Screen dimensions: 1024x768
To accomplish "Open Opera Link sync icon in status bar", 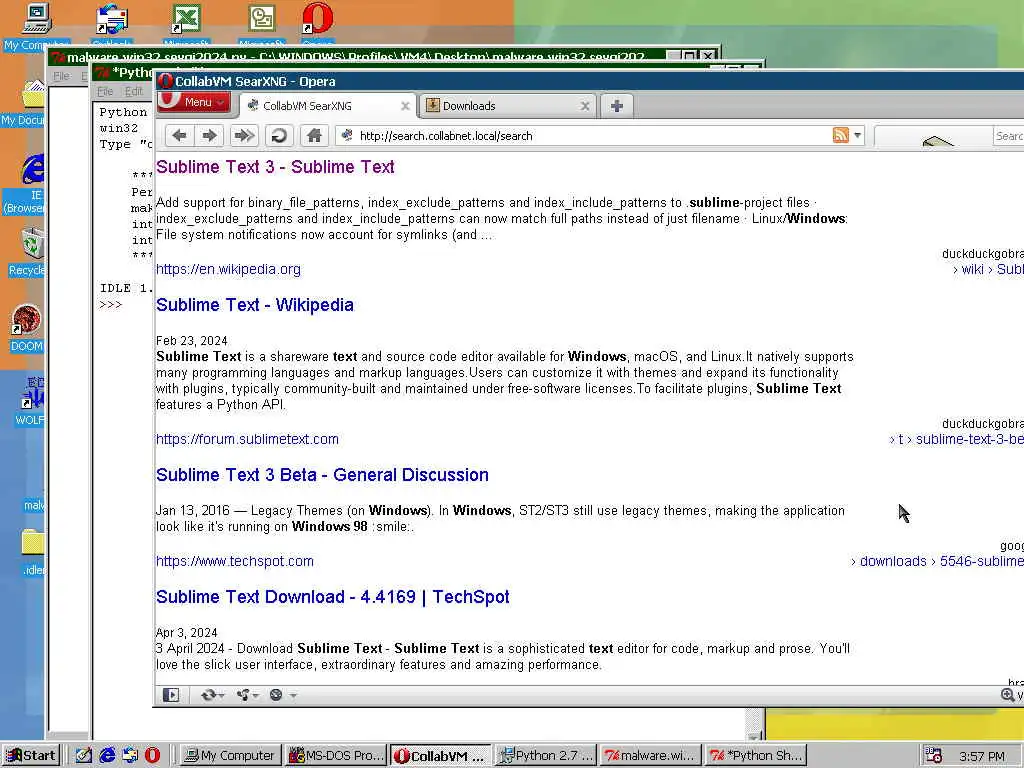I will (x=208, y=695).
